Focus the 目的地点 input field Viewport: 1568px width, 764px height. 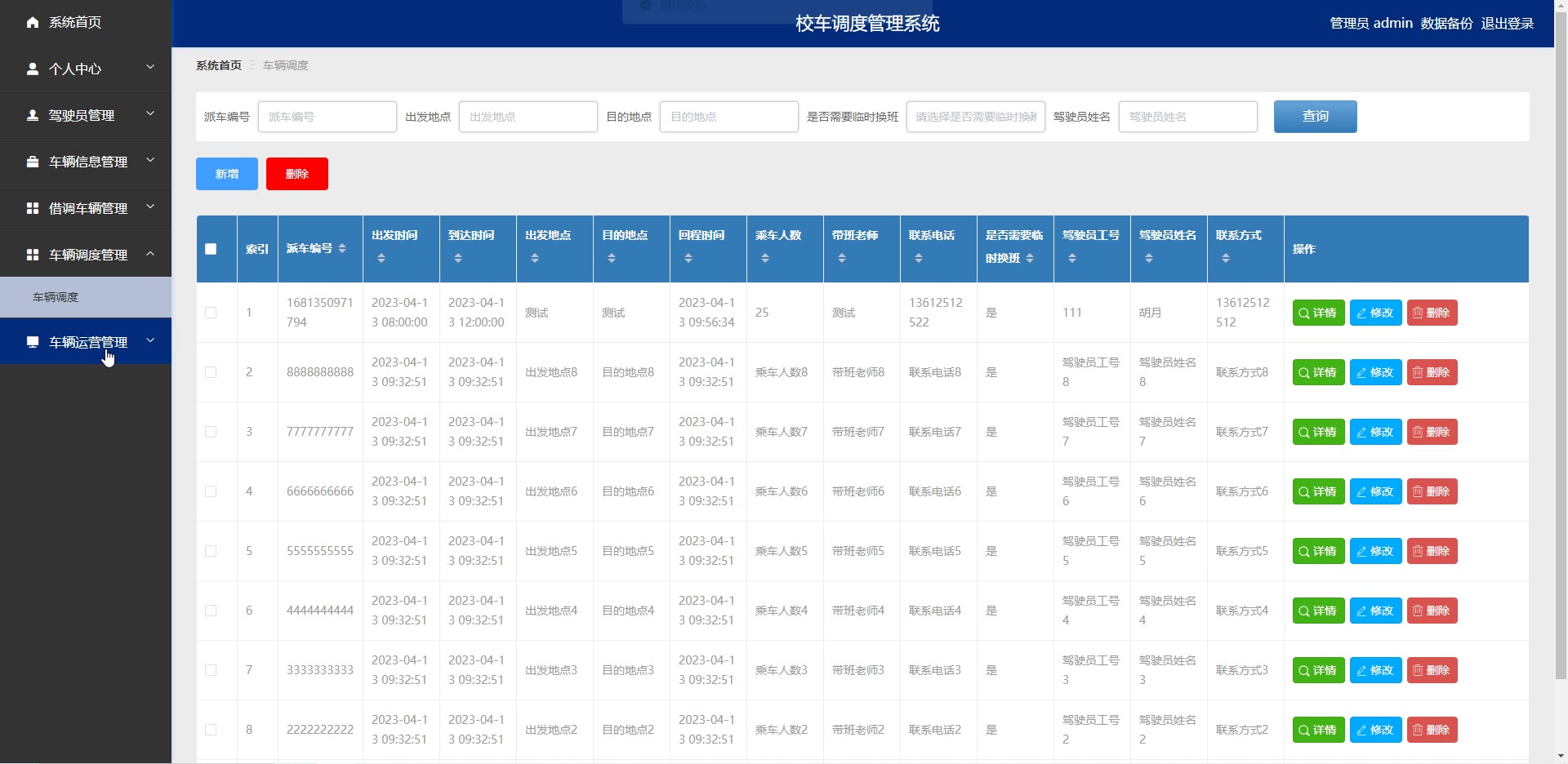(728, 117)
